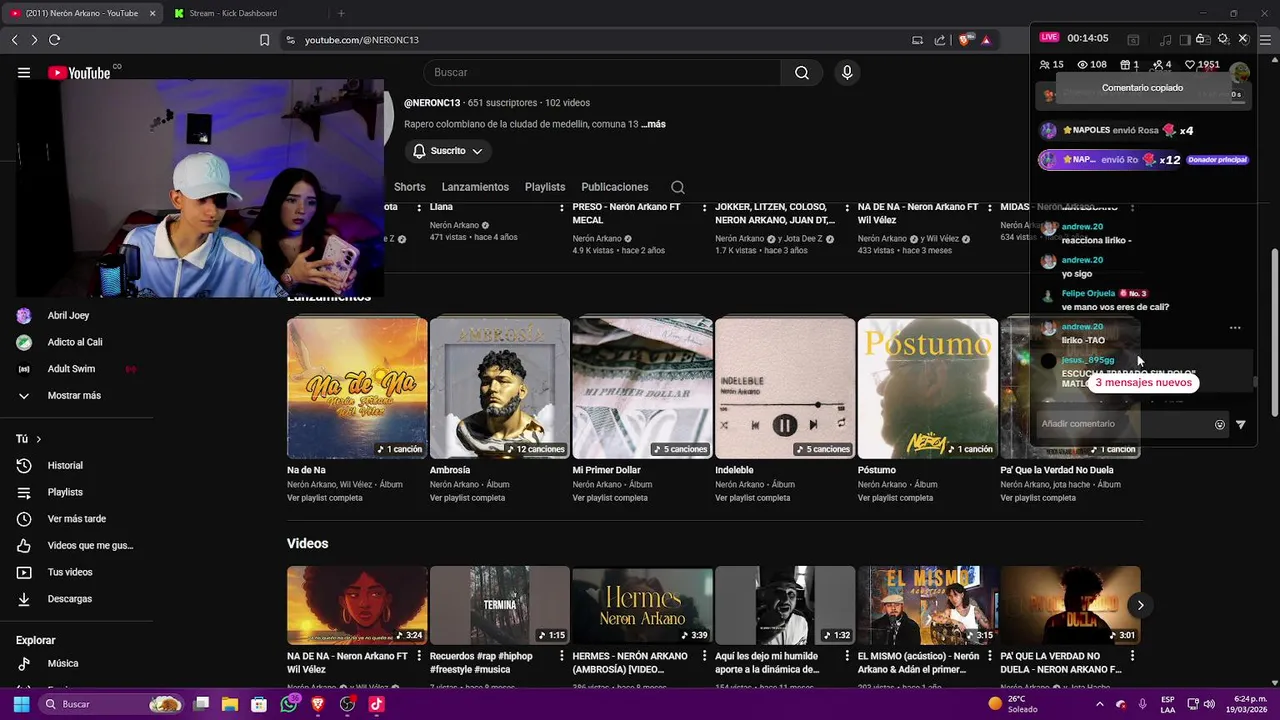The height and width of the screenshot is (720, 1280).
Task: Expand channel description with ...más
Action: (x=653, y=124)
